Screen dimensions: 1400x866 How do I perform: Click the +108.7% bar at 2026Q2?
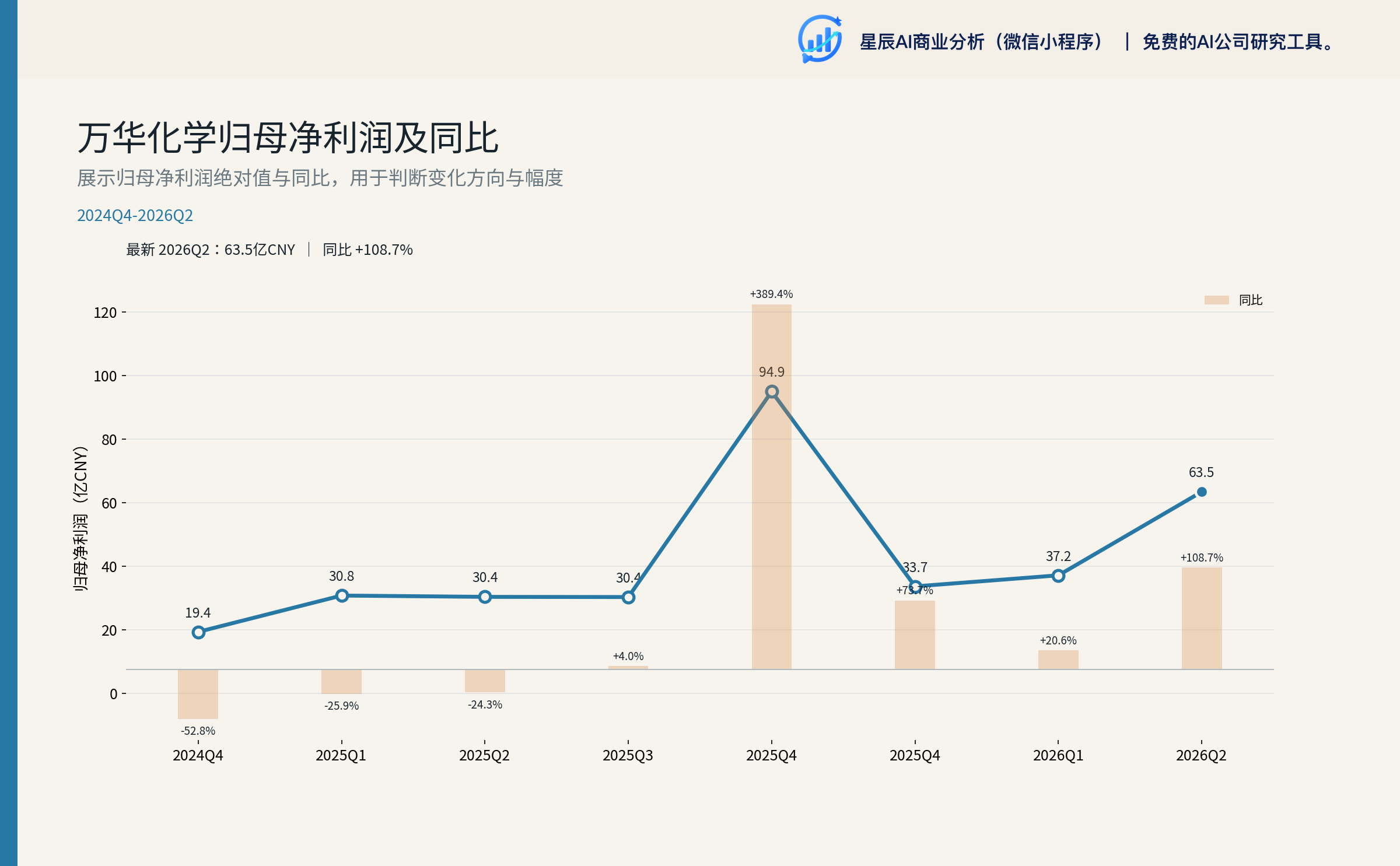(1202, 618)
